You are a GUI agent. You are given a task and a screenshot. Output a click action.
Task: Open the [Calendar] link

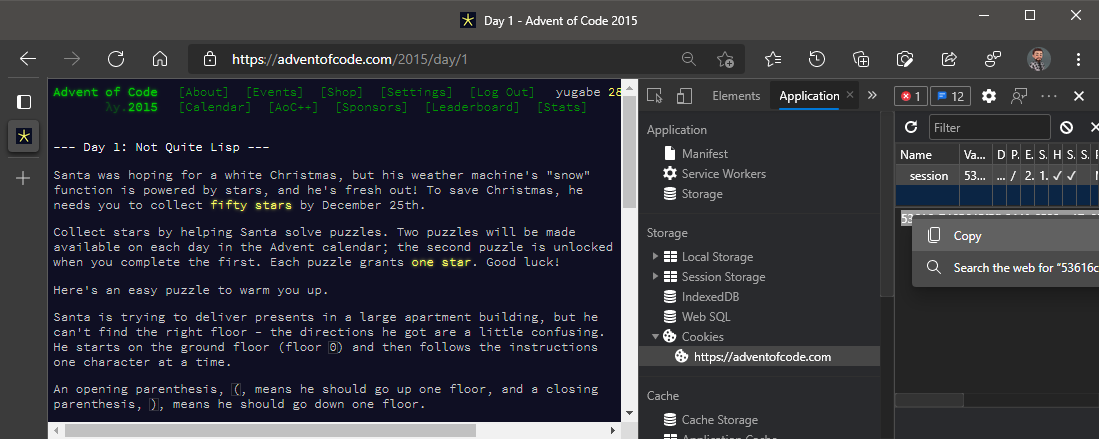pos(214,107)
